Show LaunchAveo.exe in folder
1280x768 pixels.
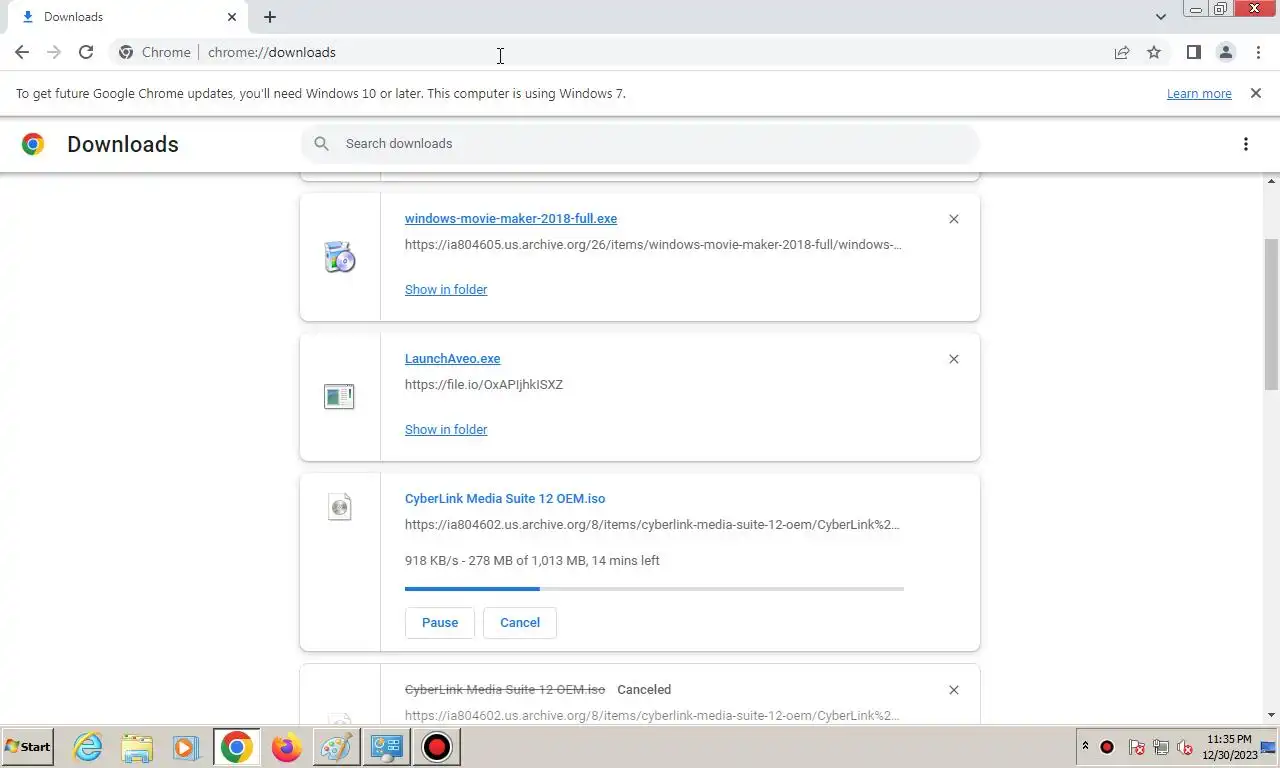coord(446,429)
